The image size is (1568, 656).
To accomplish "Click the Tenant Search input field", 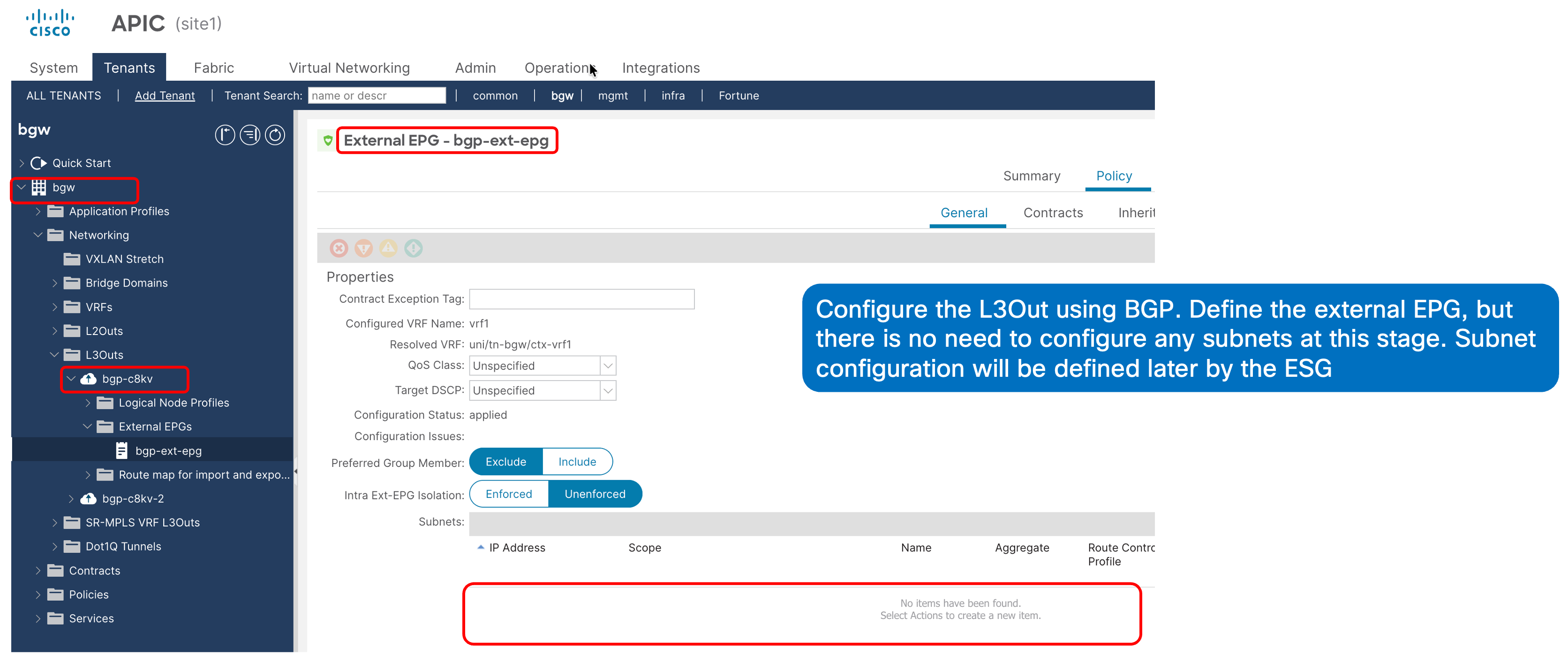I will (x=377, y=96).
